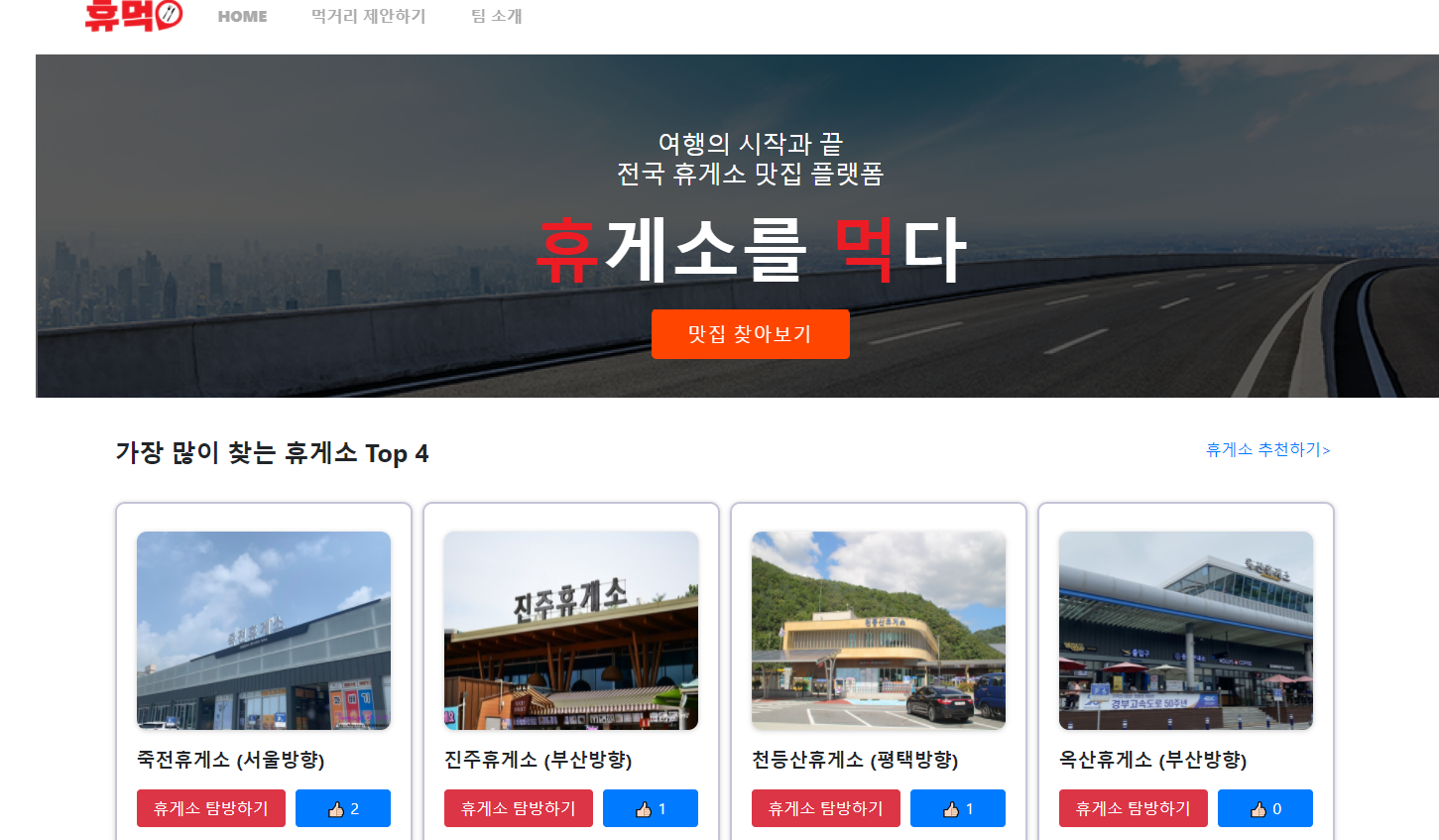Click 휴게소 탐방하기 for 천등산휴게소
The height and width of the screenshot is (840, 1439).
[826, 808]
